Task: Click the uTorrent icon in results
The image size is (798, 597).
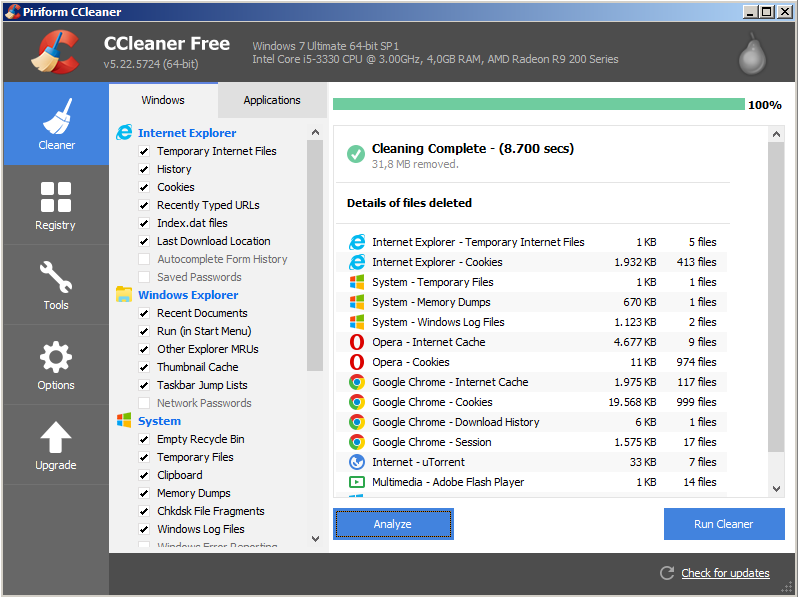Action: (357, 462)
